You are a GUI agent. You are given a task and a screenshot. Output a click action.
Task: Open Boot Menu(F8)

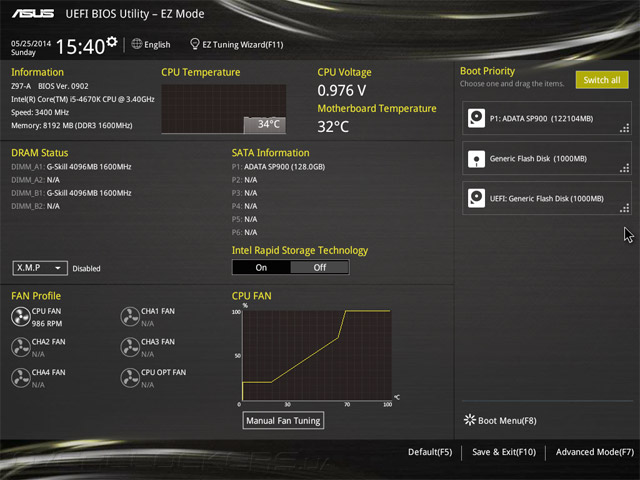tap(507, 421)
